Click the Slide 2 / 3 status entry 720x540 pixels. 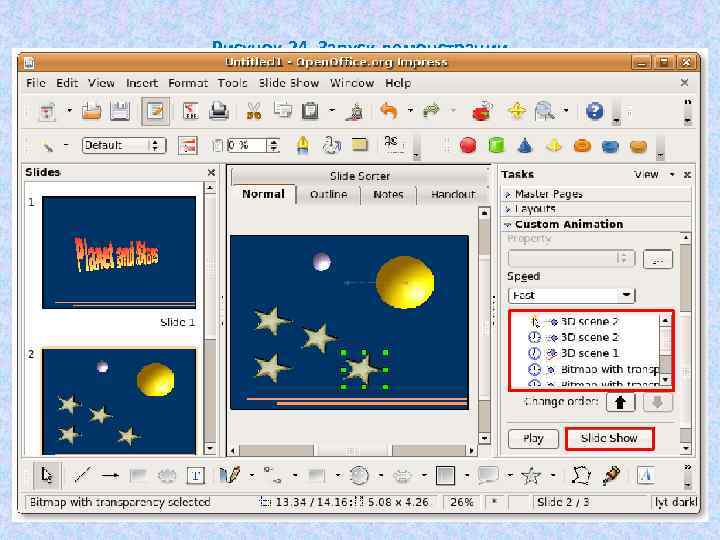pos(563,502)
